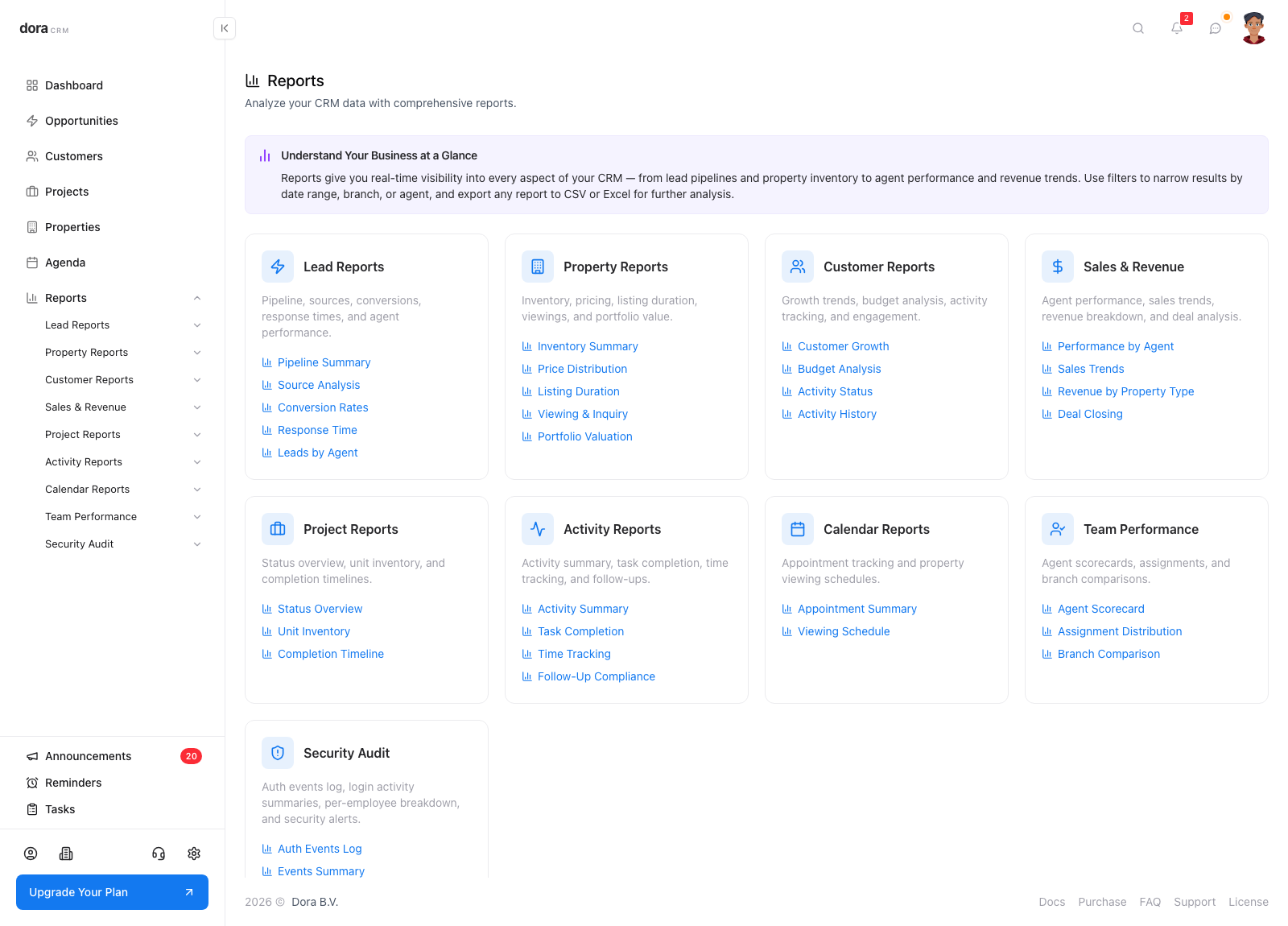Open the notifications bell
Screen dimensions: 1288x926
1177,28
